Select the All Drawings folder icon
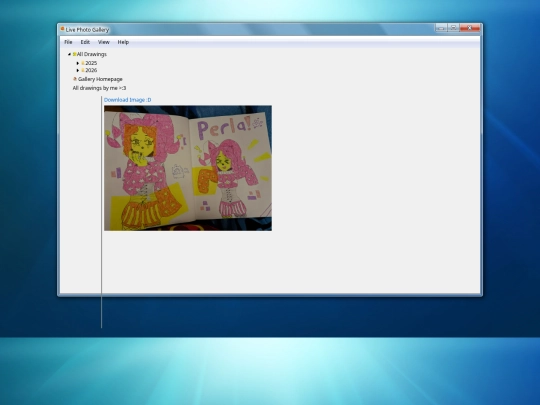The height and width of the screenshot is (405, 540). pos(74,54)
